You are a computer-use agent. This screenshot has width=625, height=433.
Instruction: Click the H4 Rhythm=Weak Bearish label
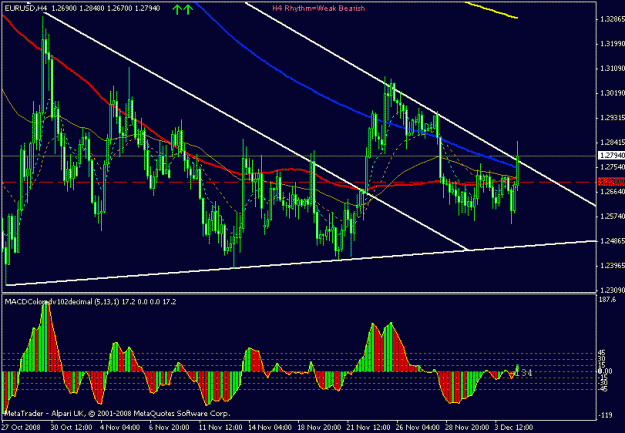coord(318,8)
